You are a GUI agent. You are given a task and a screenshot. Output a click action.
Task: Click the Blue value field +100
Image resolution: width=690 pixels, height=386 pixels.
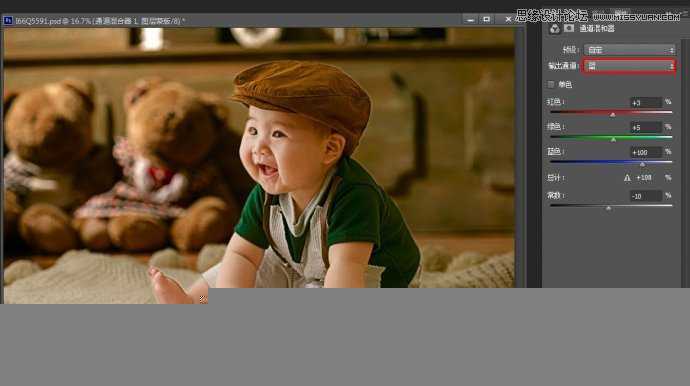tap(646, 152)
